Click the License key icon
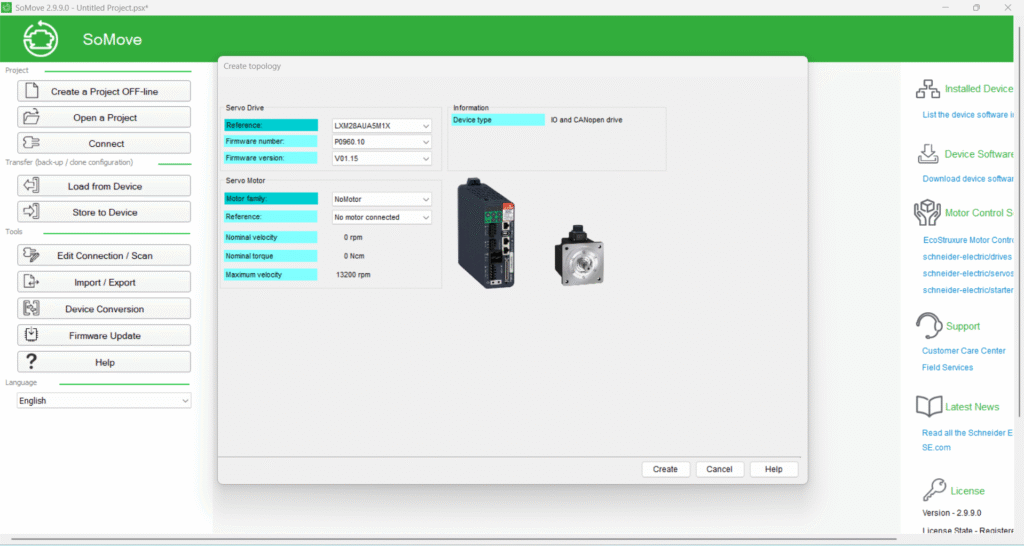This screenshot has height=546, width=1024. click(934, 490)
